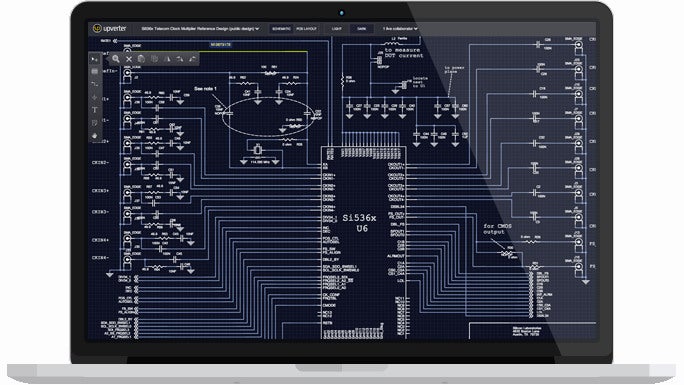Click the magnifier zoom icon
Image resolution: width=684 pixels, height=385 pixels.
click(116, 58)
